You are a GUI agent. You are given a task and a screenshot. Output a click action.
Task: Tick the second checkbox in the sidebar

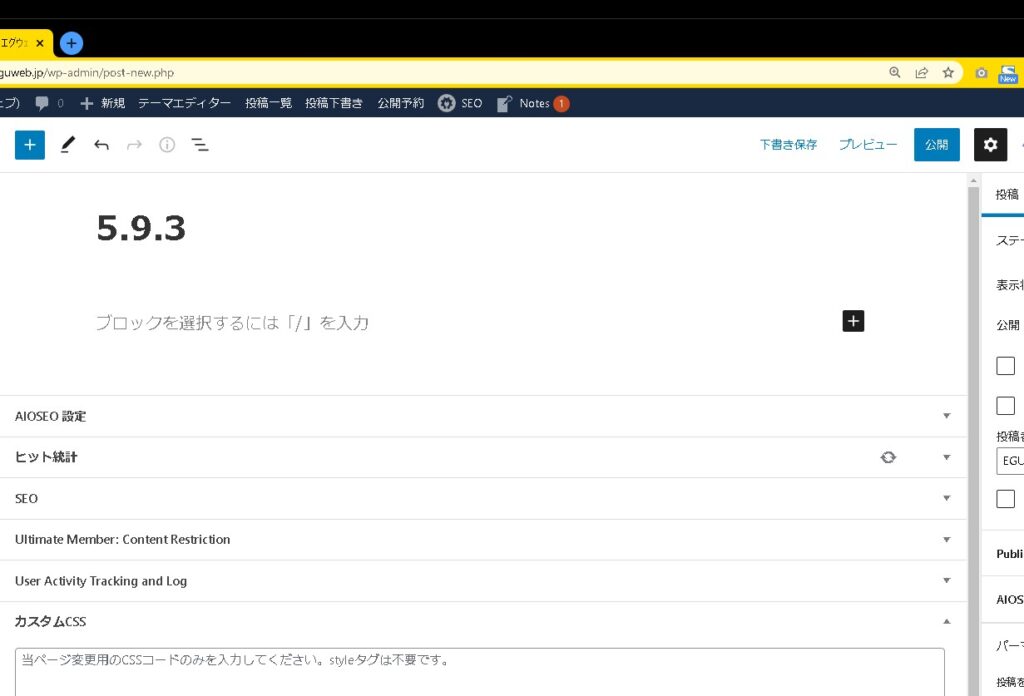1005,406
